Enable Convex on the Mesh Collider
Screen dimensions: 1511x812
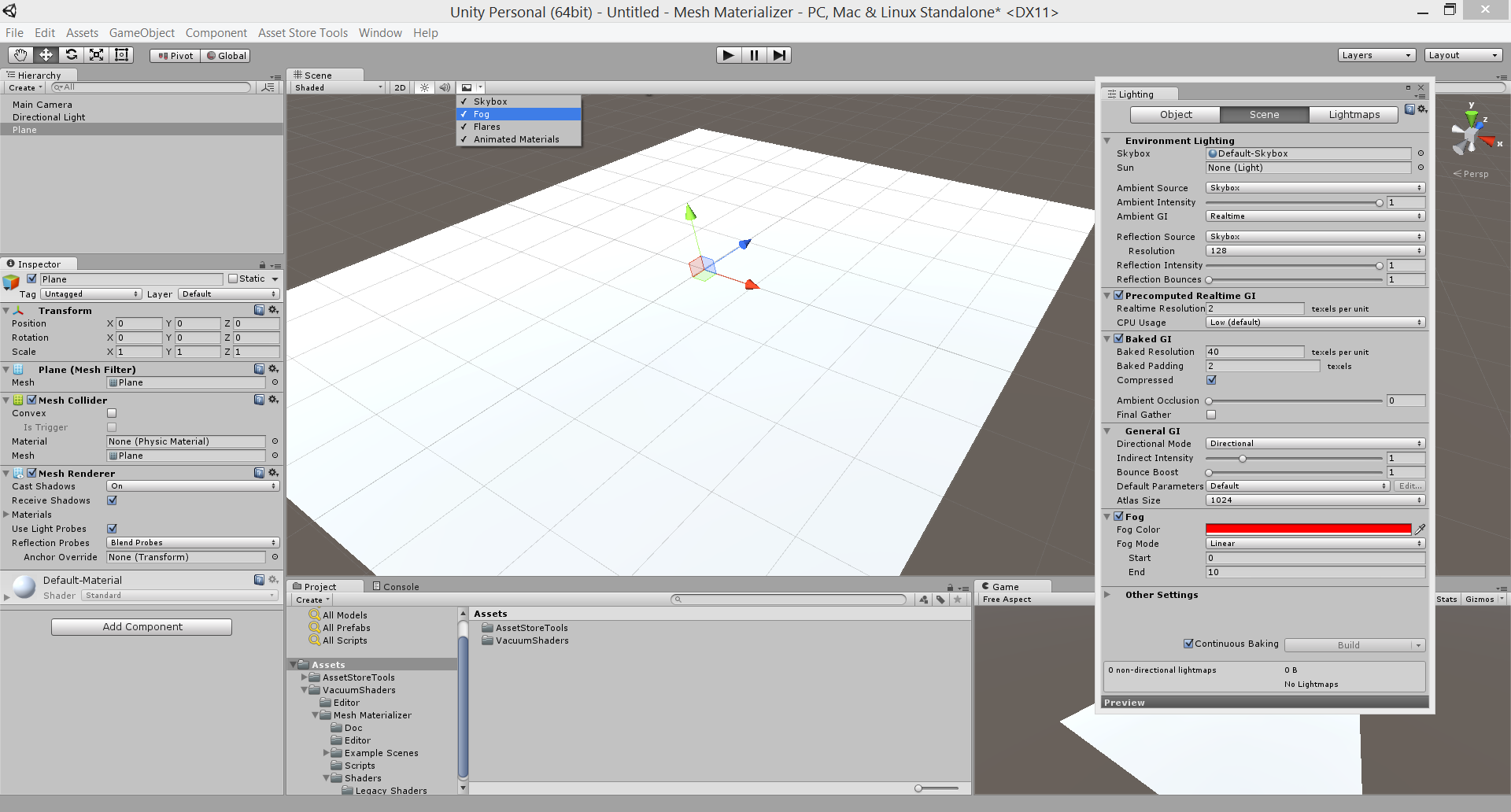[112, 413]
